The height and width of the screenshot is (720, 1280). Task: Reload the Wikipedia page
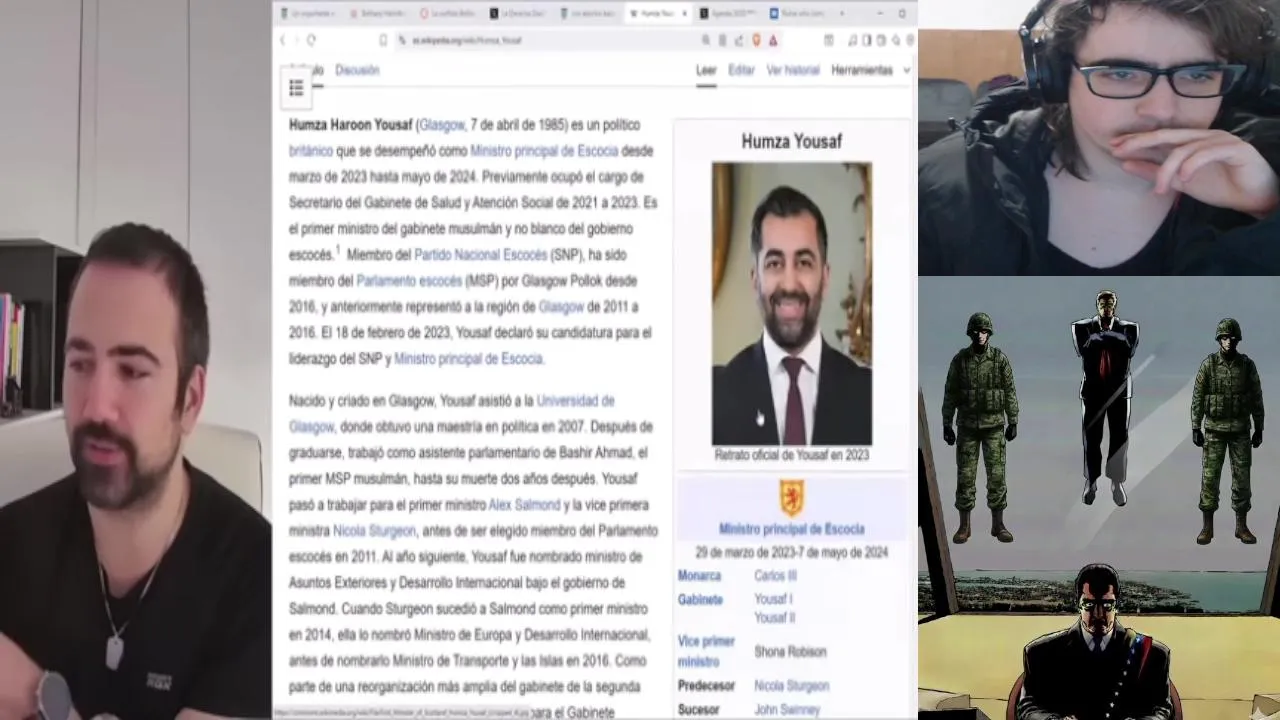311,40
